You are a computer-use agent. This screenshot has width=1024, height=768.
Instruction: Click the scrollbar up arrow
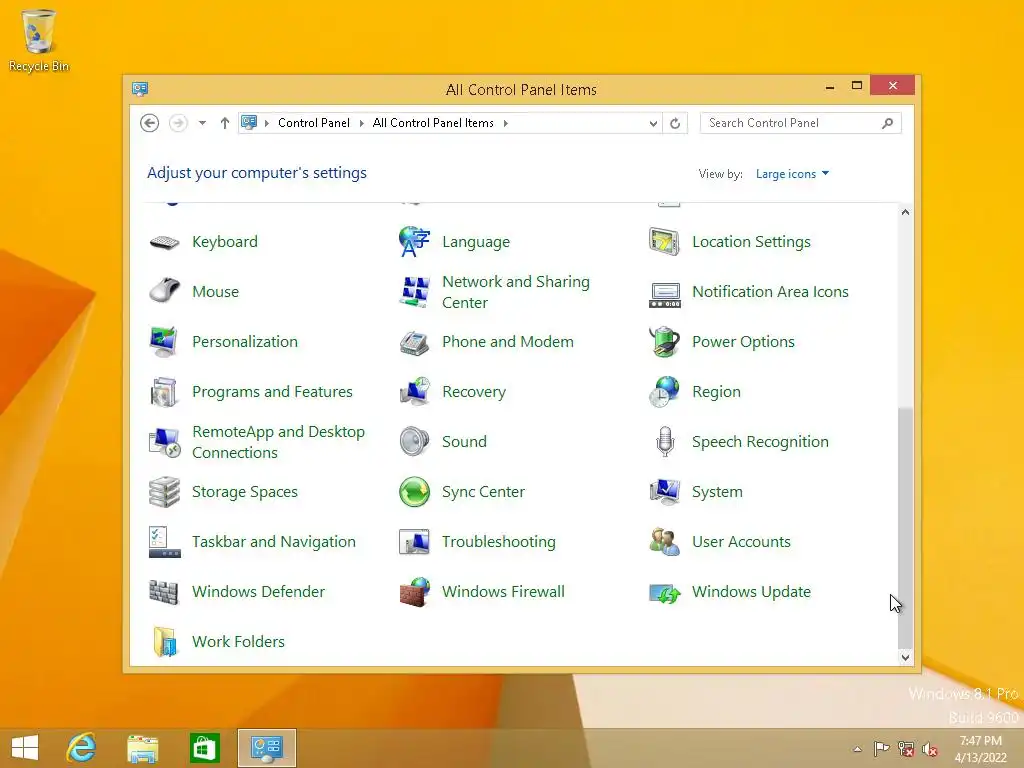click(x=905, y=212)
